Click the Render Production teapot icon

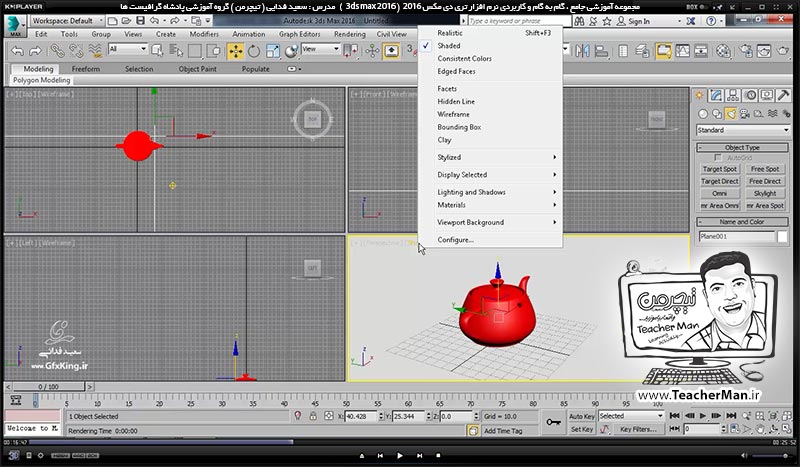(x=783, y=51)
